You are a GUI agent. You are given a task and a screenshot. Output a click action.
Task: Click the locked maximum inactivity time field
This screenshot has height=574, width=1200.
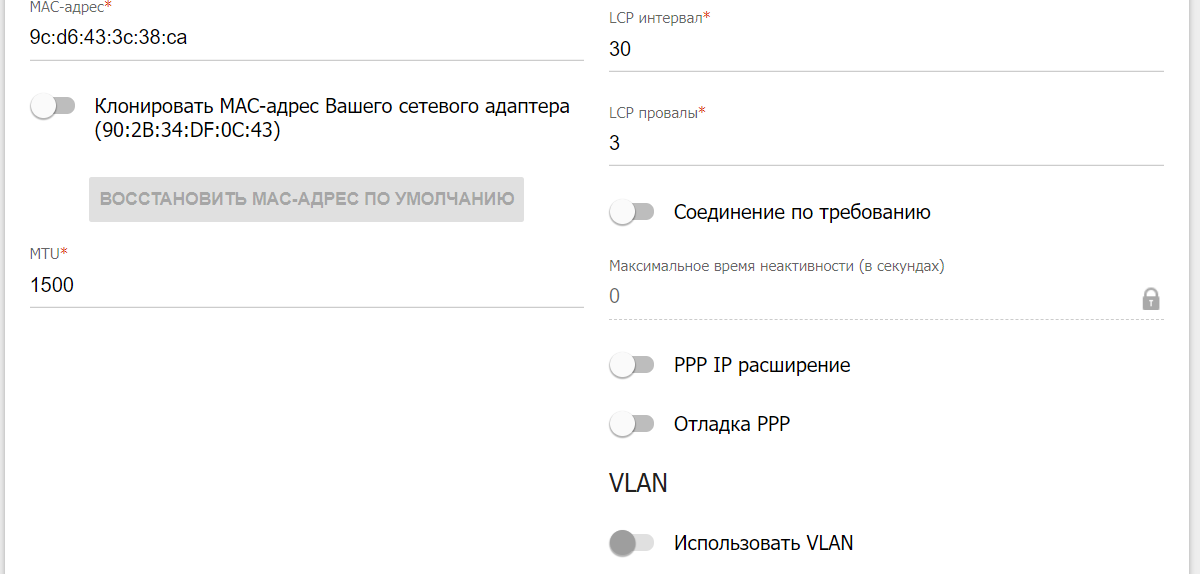point(886,296)
